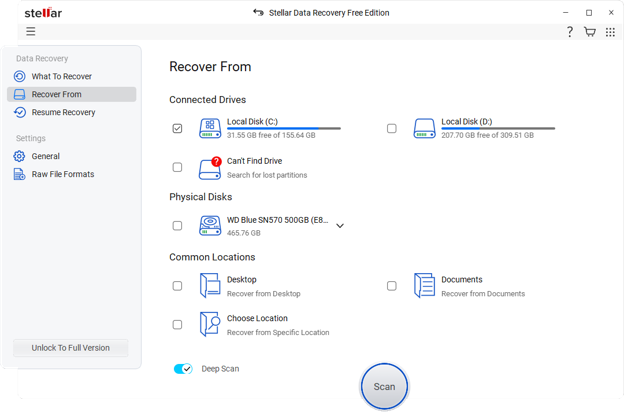Click 'Recover from Documents' text
The image size is (624, 412).
coord(483,294)
